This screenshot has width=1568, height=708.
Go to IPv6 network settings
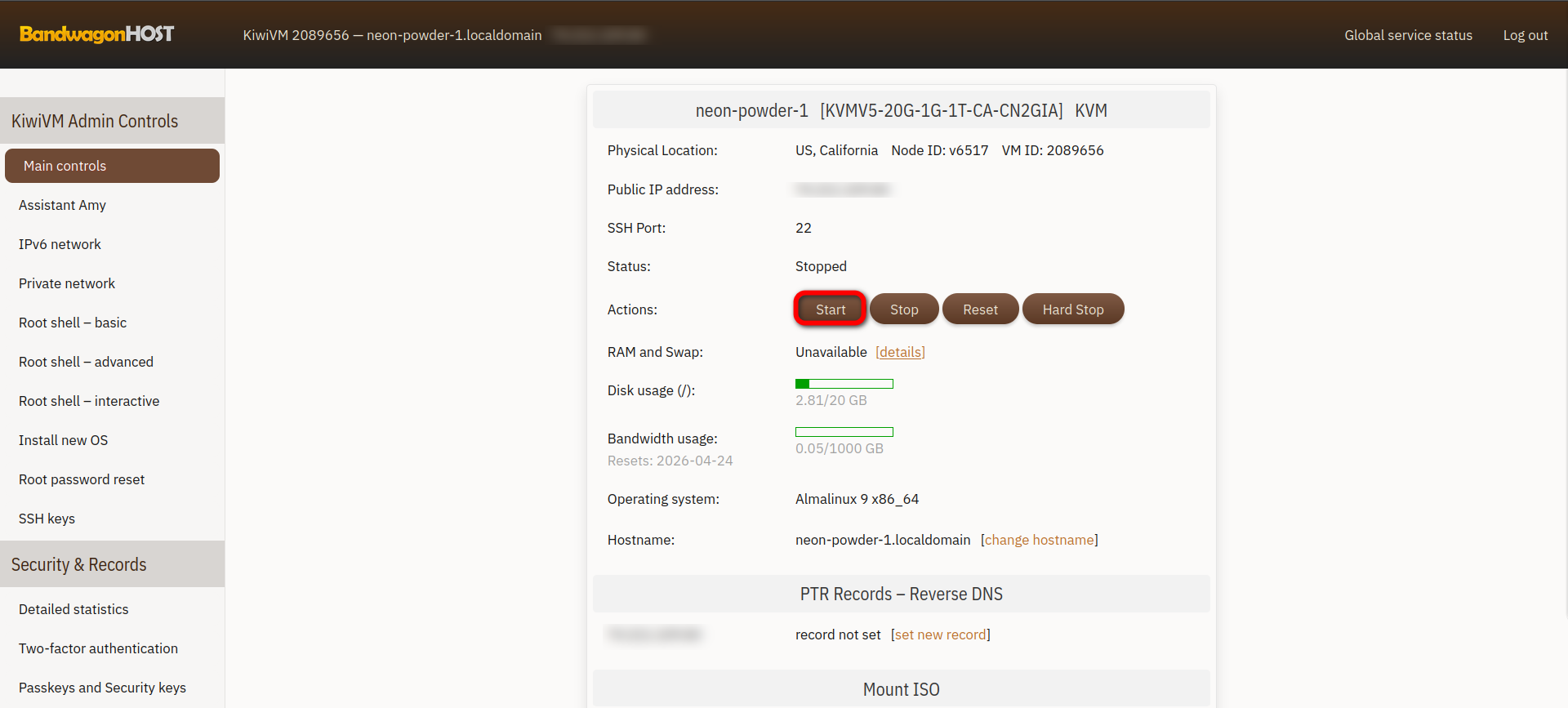[x=60, y=244]
